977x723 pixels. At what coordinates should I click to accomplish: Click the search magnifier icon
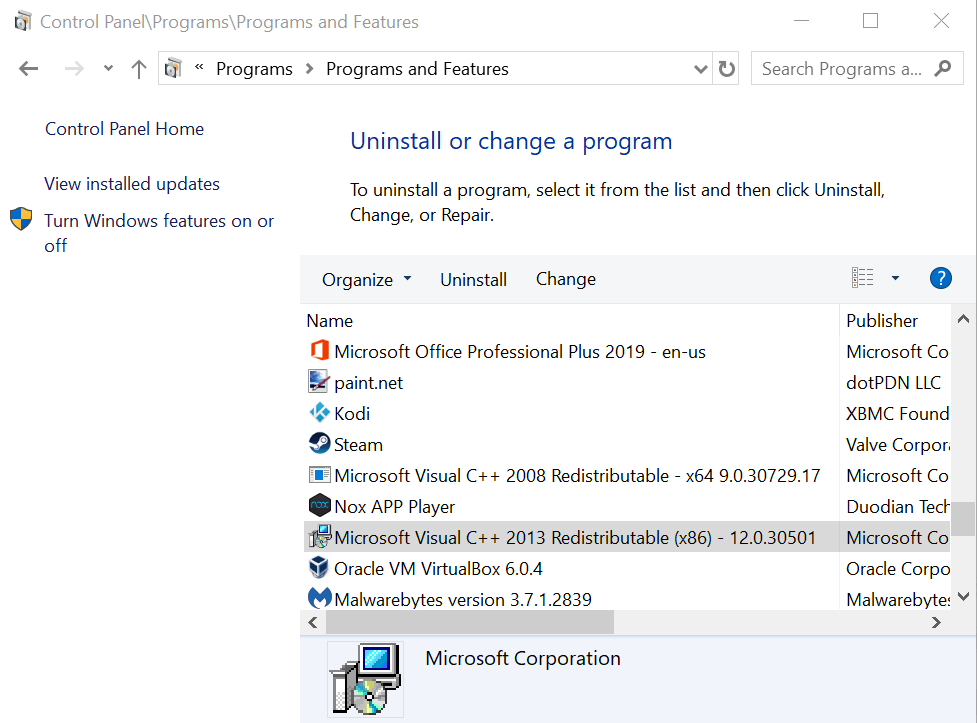coord(943,68)
